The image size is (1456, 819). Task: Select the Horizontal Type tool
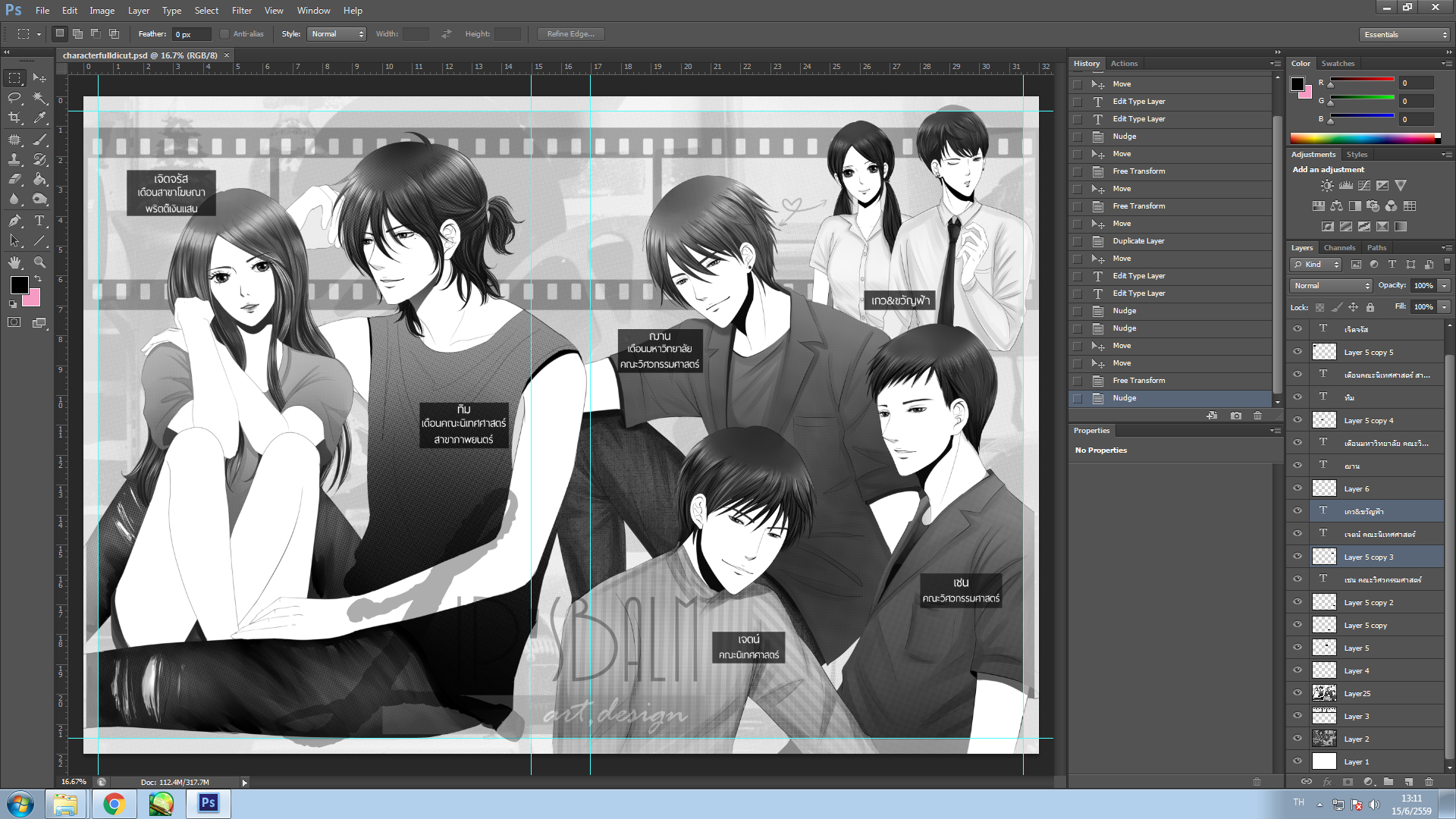(39, 221)
